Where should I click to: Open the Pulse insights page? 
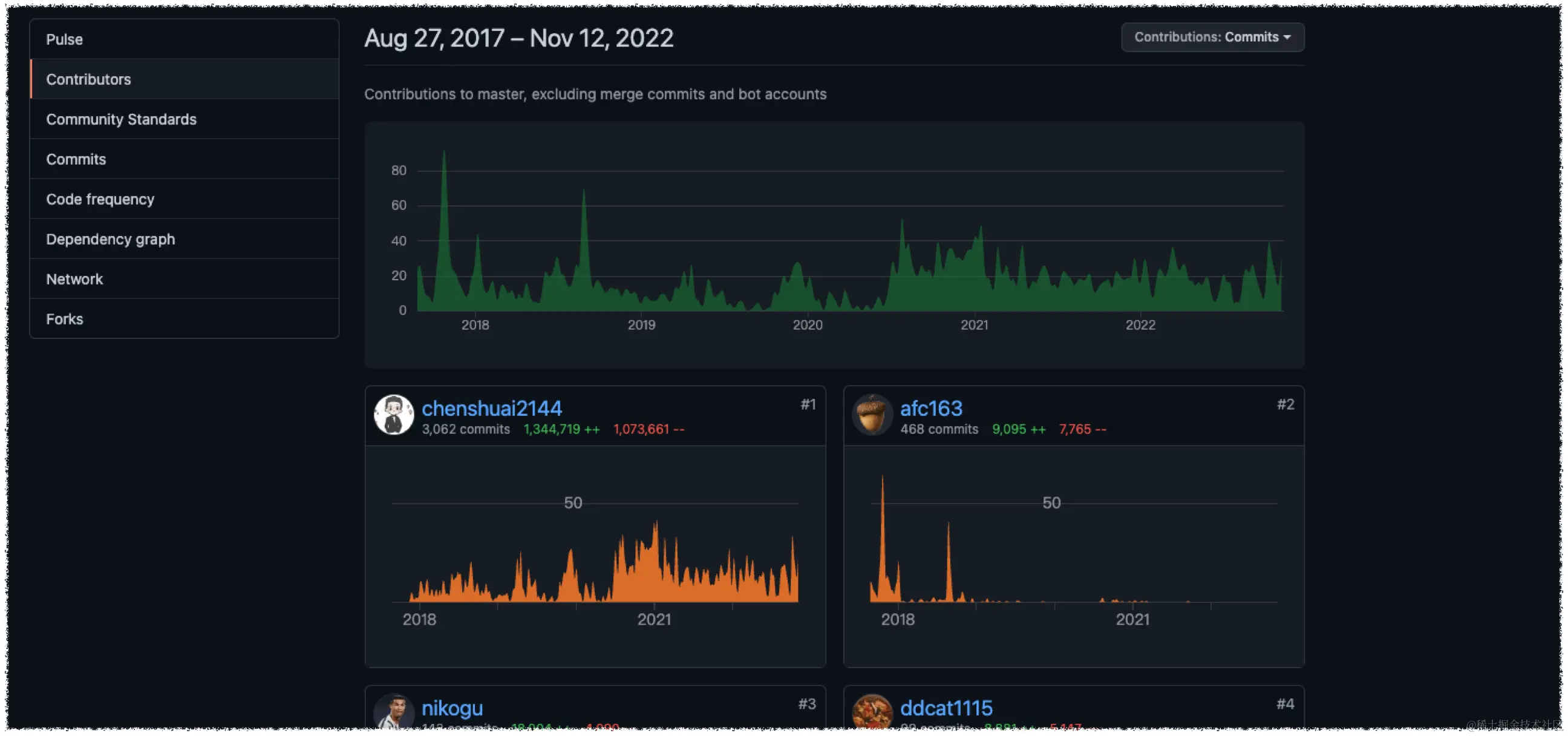(x=65, y=39)
